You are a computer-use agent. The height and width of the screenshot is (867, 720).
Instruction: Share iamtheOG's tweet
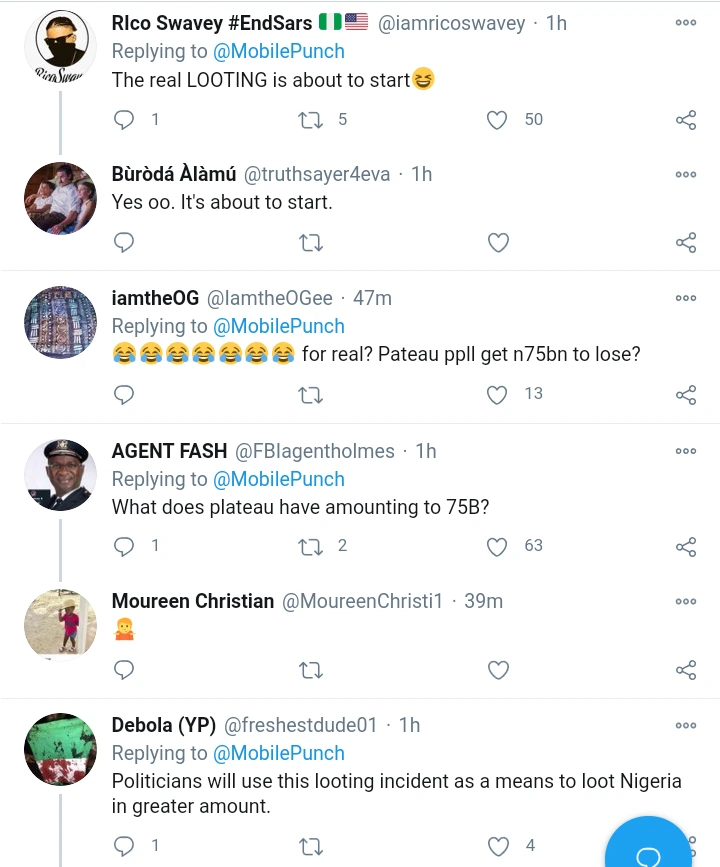(x=686, y=394)
